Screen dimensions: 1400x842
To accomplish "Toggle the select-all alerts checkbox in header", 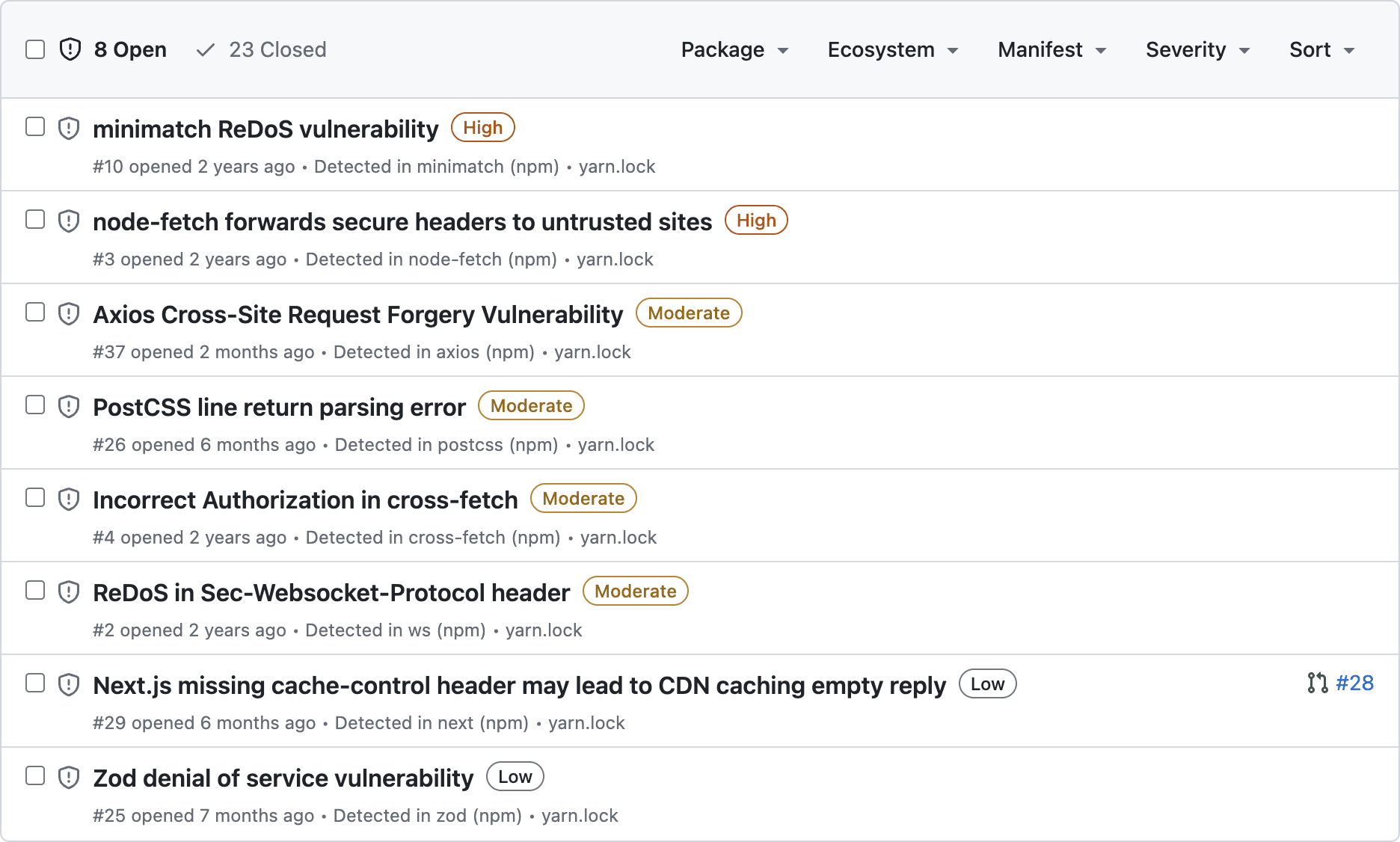I will click(35, 49).
